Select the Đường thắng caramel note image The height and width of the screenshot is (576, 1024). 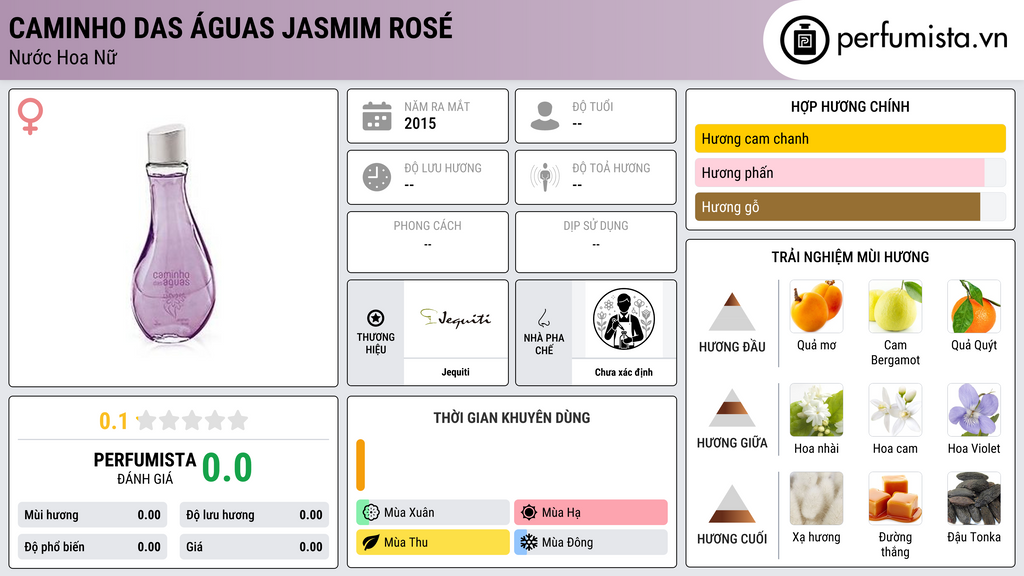[895, 498]
